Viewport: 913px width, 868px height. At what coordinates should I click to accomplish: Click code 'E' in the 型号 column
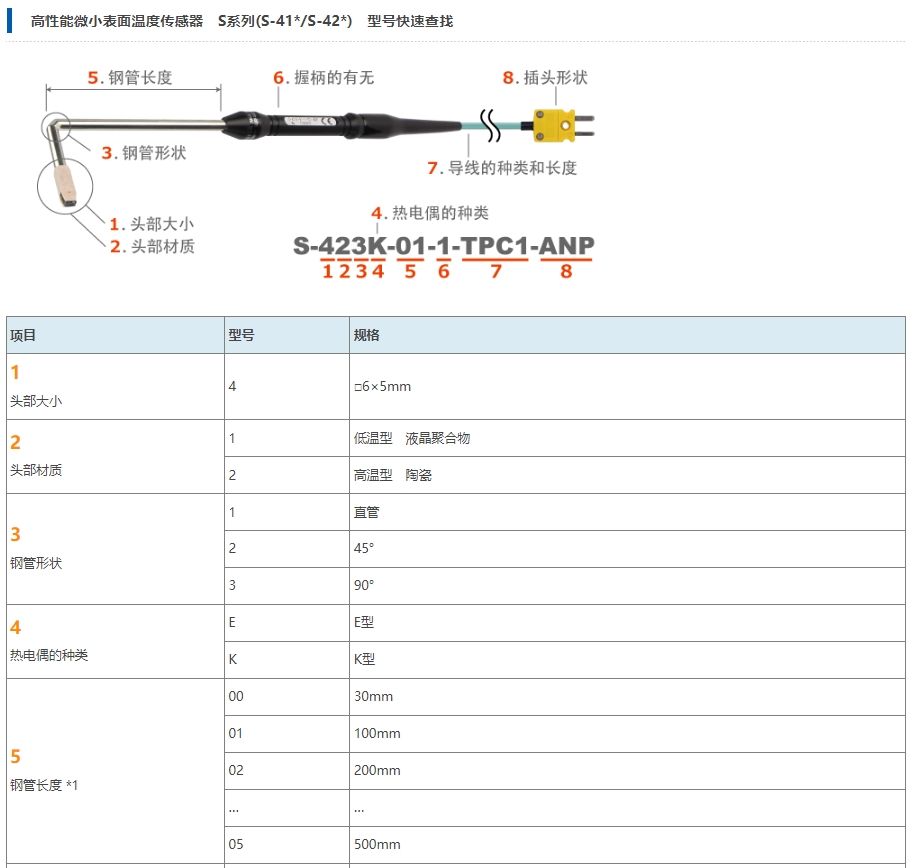pos(287,623)
